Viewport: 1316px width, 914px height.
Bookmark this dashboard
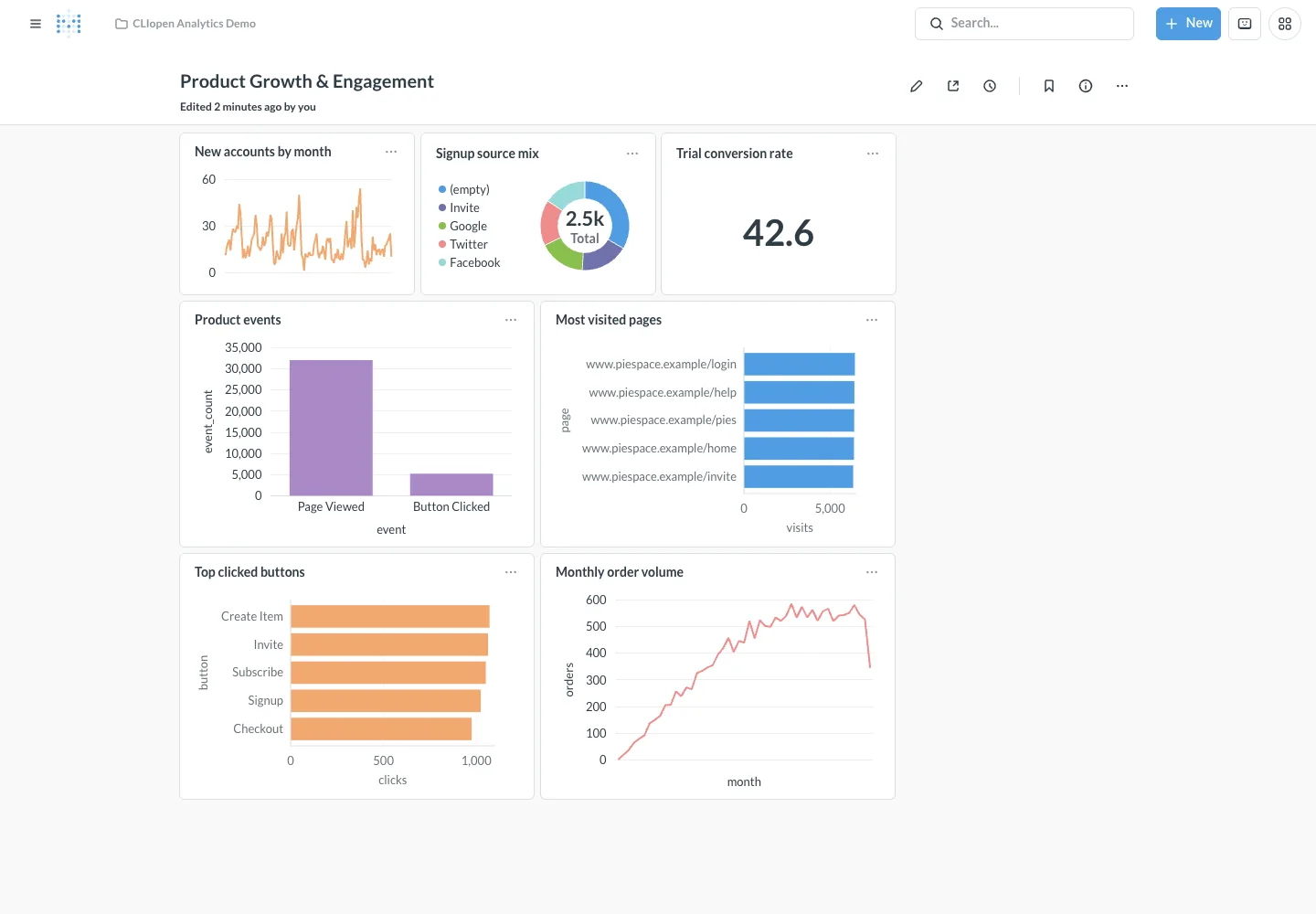coord(1049,86)
